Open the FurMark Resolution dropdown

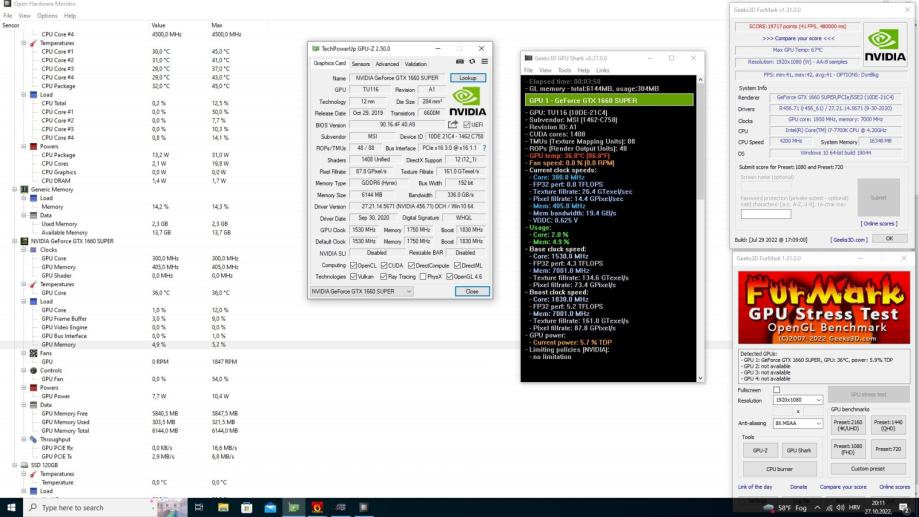797,400
